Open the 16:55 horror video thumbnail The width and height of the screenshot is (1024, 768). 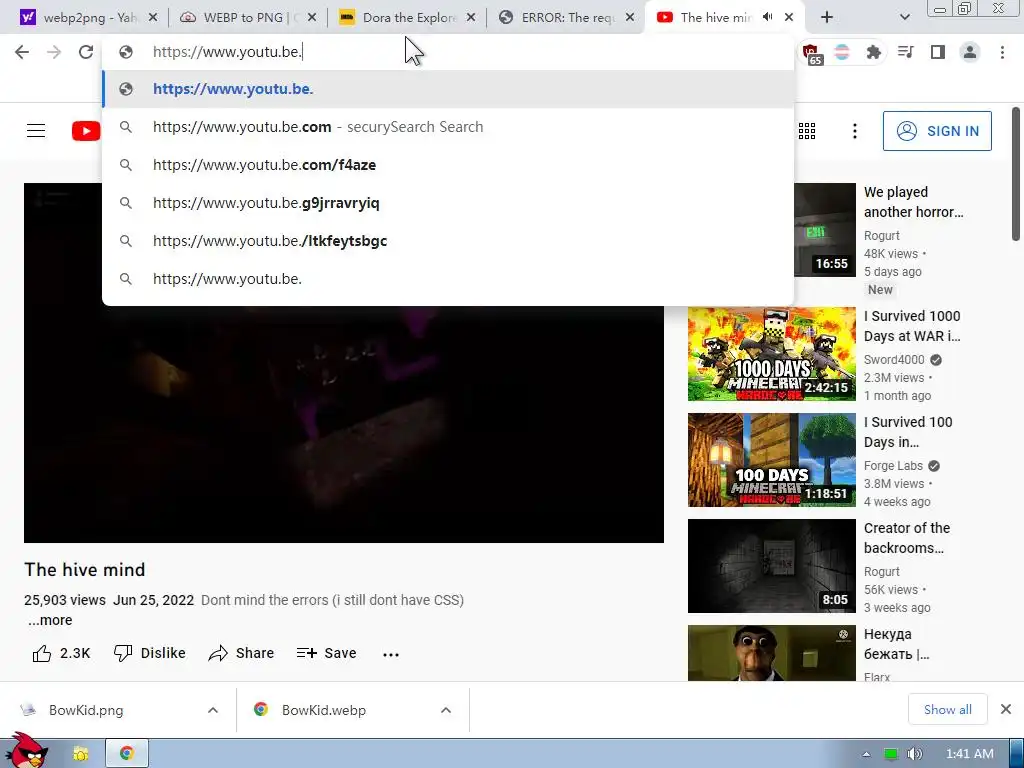click(x=825, y=230)
